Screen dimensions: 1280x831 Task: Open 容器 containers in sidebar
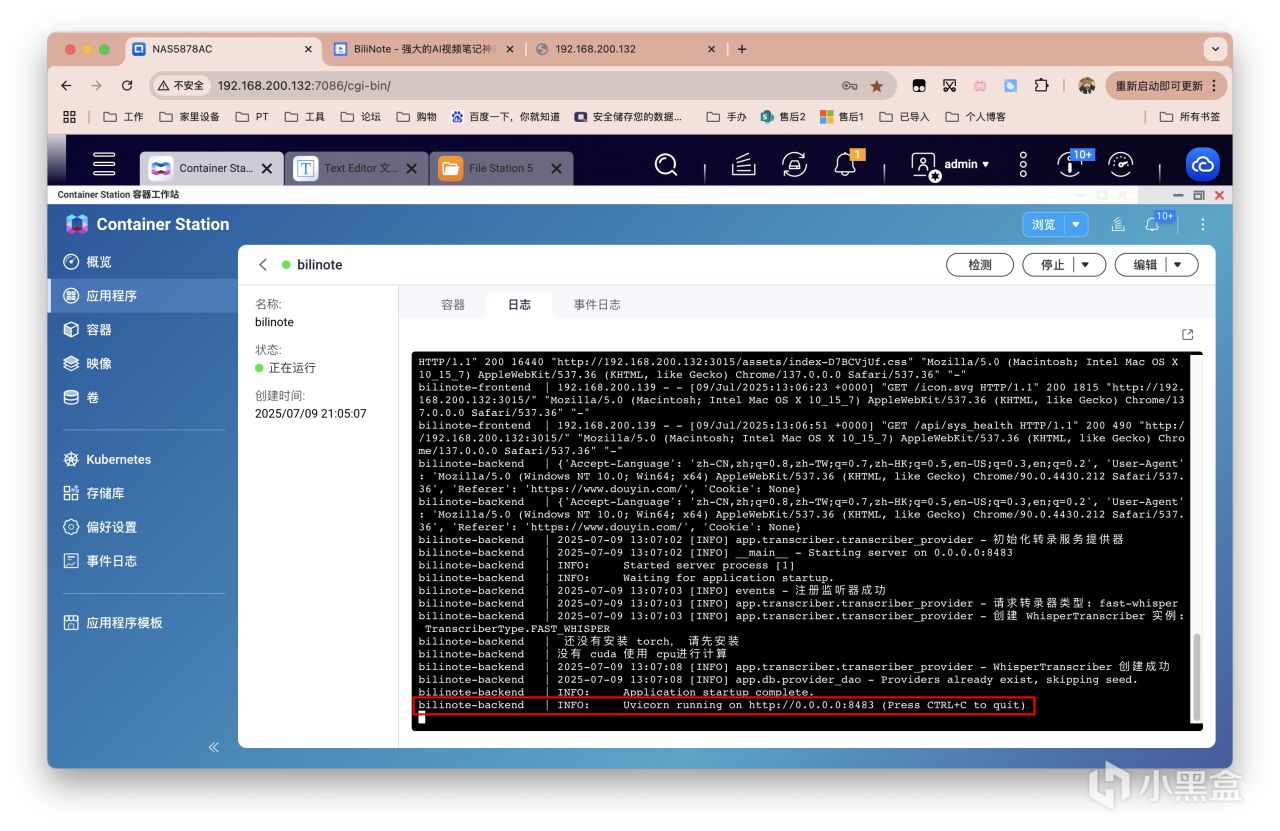[143, 330]
